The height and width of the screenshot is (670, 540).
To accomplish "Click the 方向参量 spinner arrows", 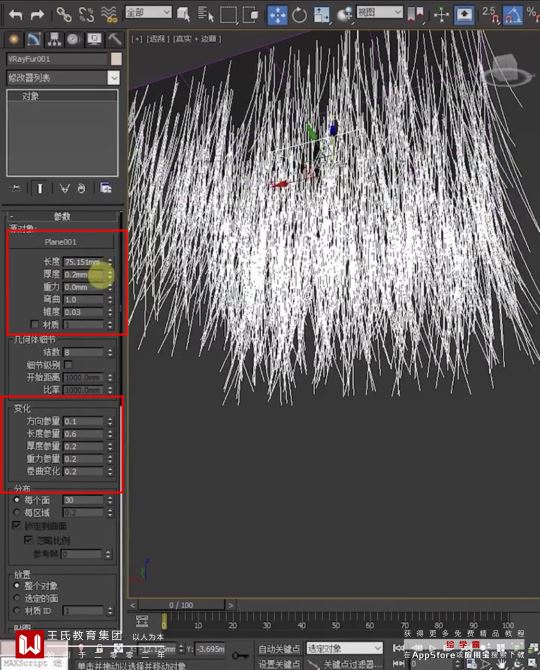I will pyautogui.click(x=110, y=421).
